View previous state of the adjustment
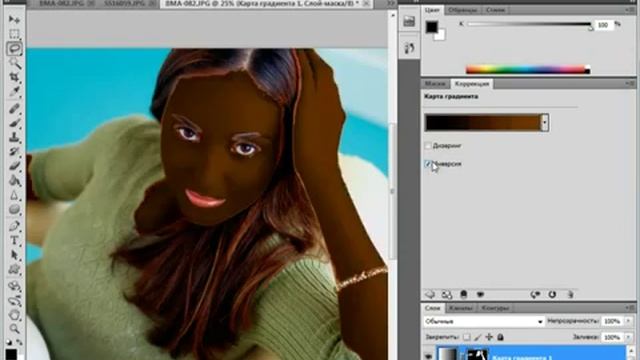Screen dimensions: 640x360 tap(535, 294)
